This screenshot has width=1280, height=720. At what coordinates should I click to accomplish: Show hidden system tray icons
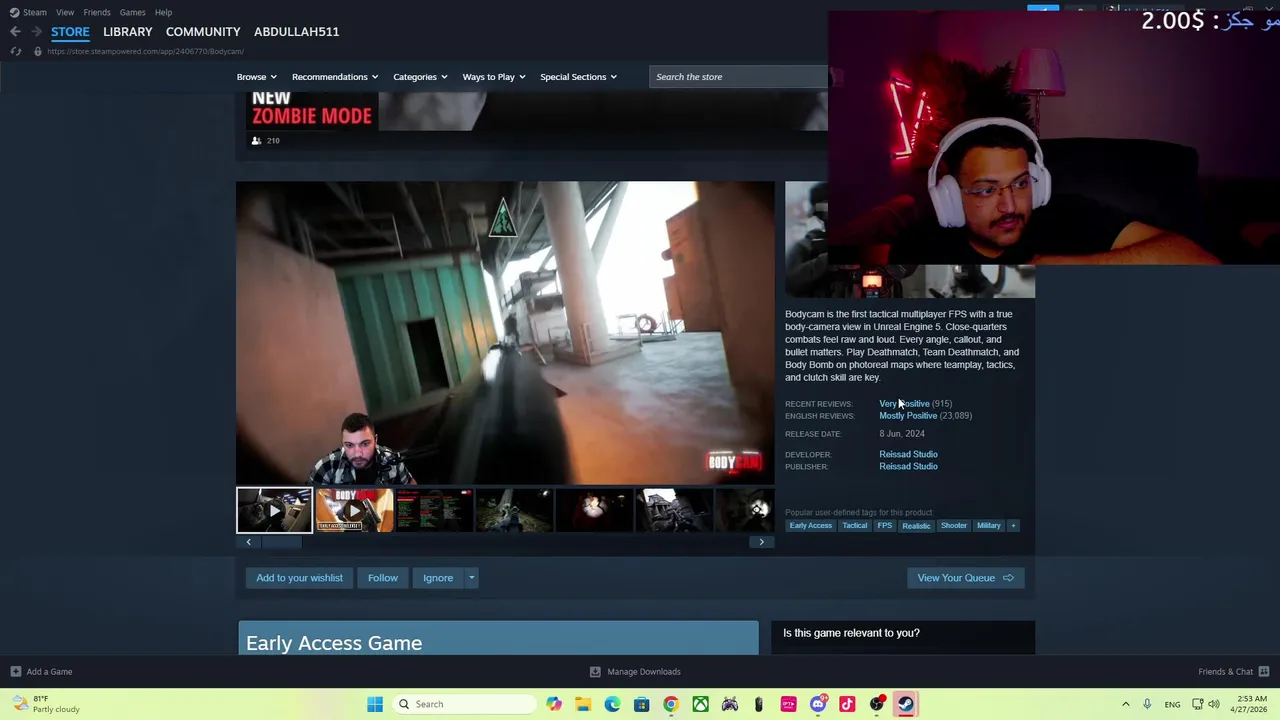(1125, 704)
